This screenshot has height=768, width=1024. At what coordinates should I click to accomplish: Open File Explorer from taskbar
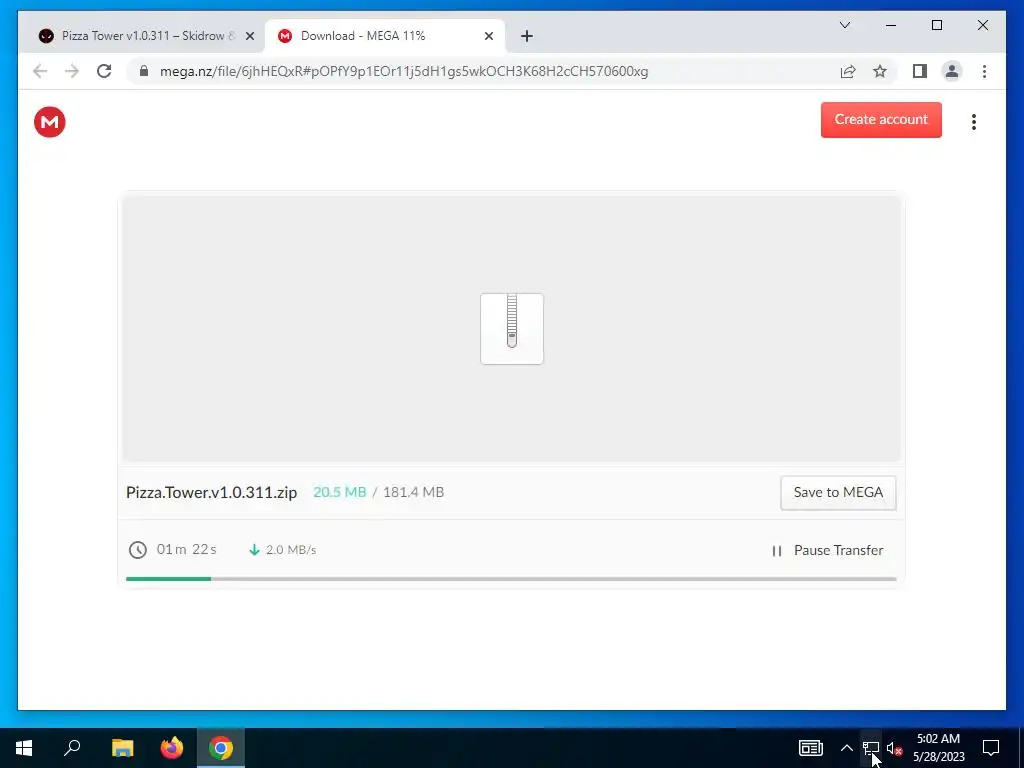[x=123, y=748]
